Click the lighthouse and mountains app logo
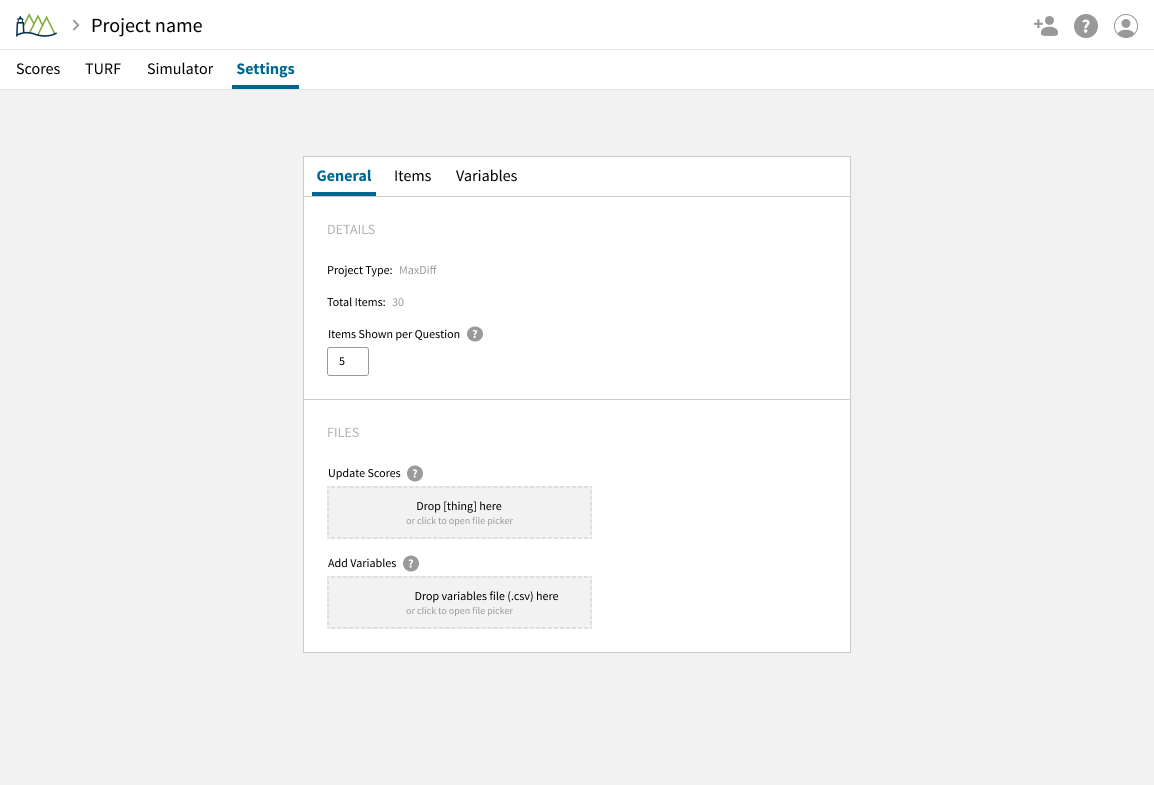1154x785 pixels. click(36, 25)
